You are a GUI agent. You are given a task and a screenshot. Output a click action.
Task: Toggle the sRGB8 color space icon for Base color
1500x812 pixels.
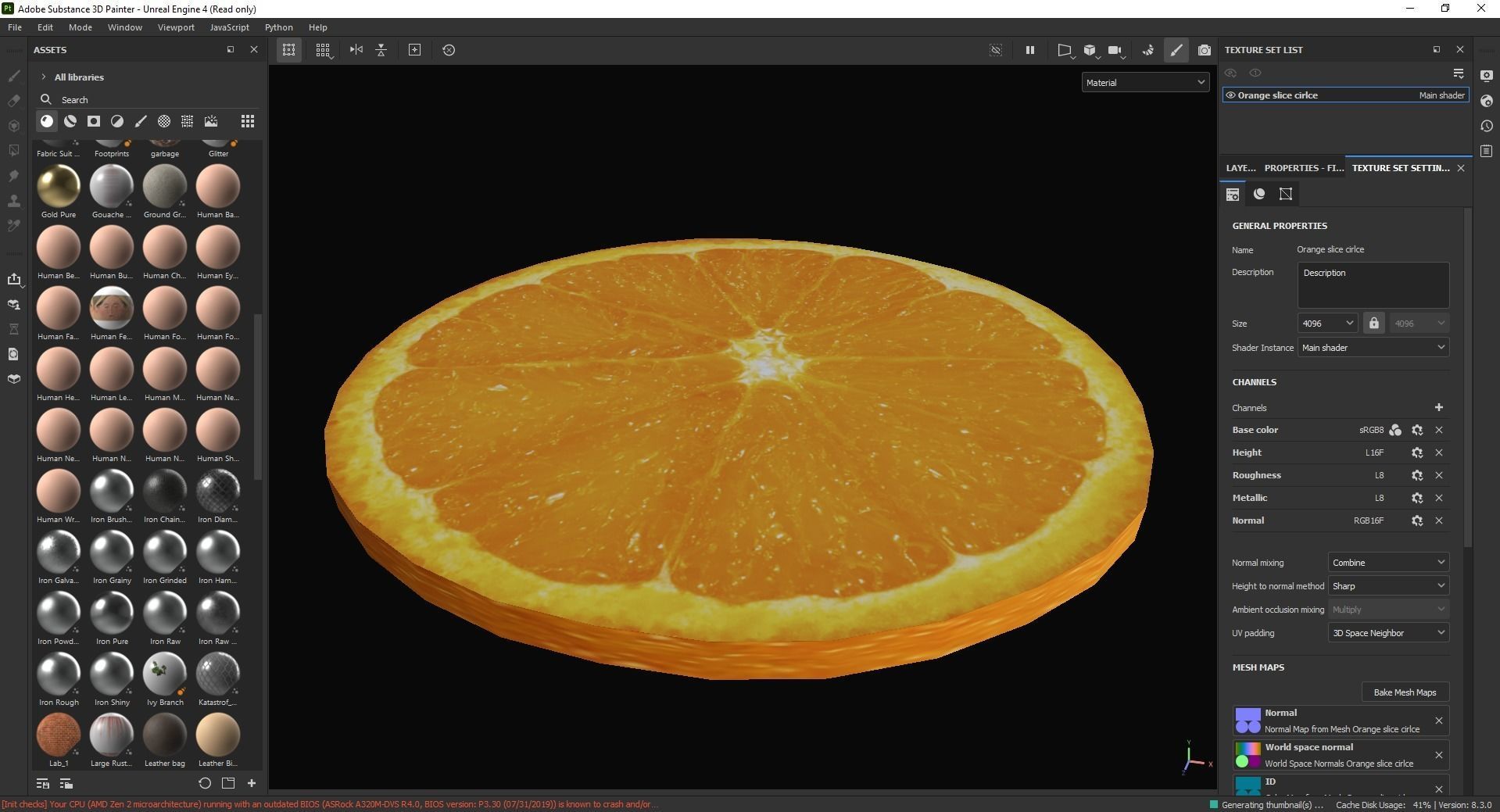click(1395, 430)
